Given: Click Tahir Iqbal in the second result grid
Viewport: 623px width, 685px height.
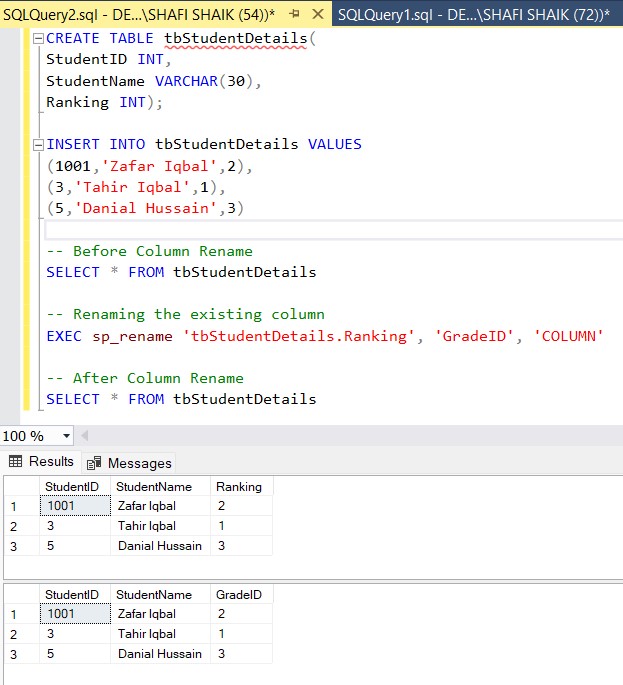Looking at the screenshot, I should [x=160, y=634].
